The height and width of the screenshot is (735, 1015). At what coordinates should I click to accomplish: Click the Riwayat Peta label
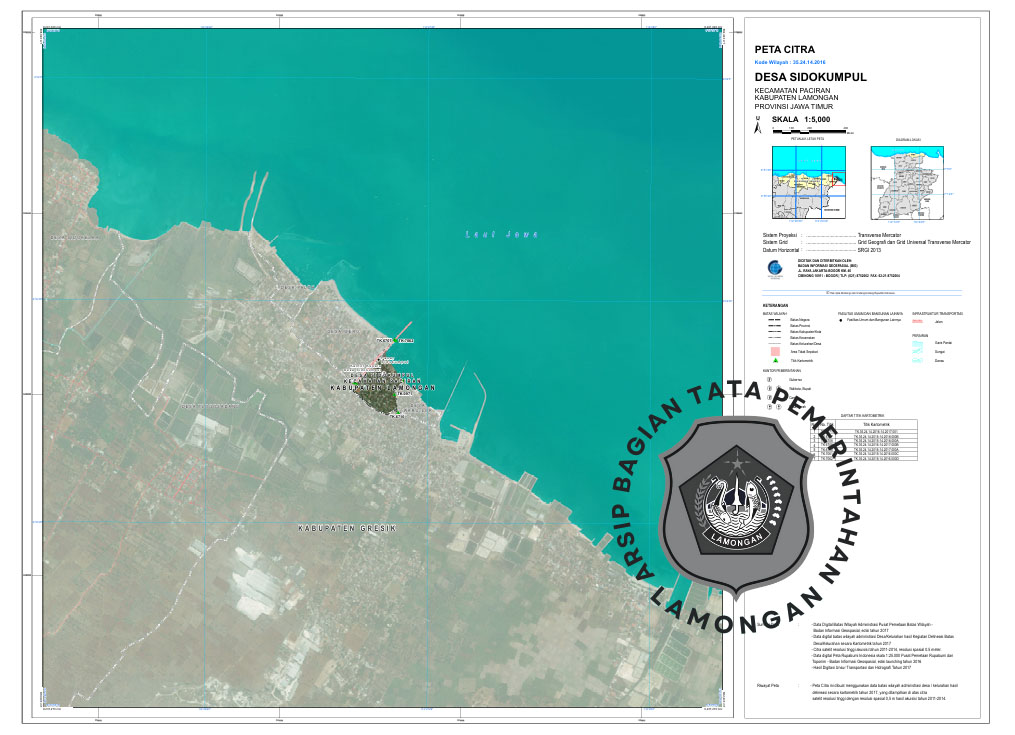coord(769,685)
